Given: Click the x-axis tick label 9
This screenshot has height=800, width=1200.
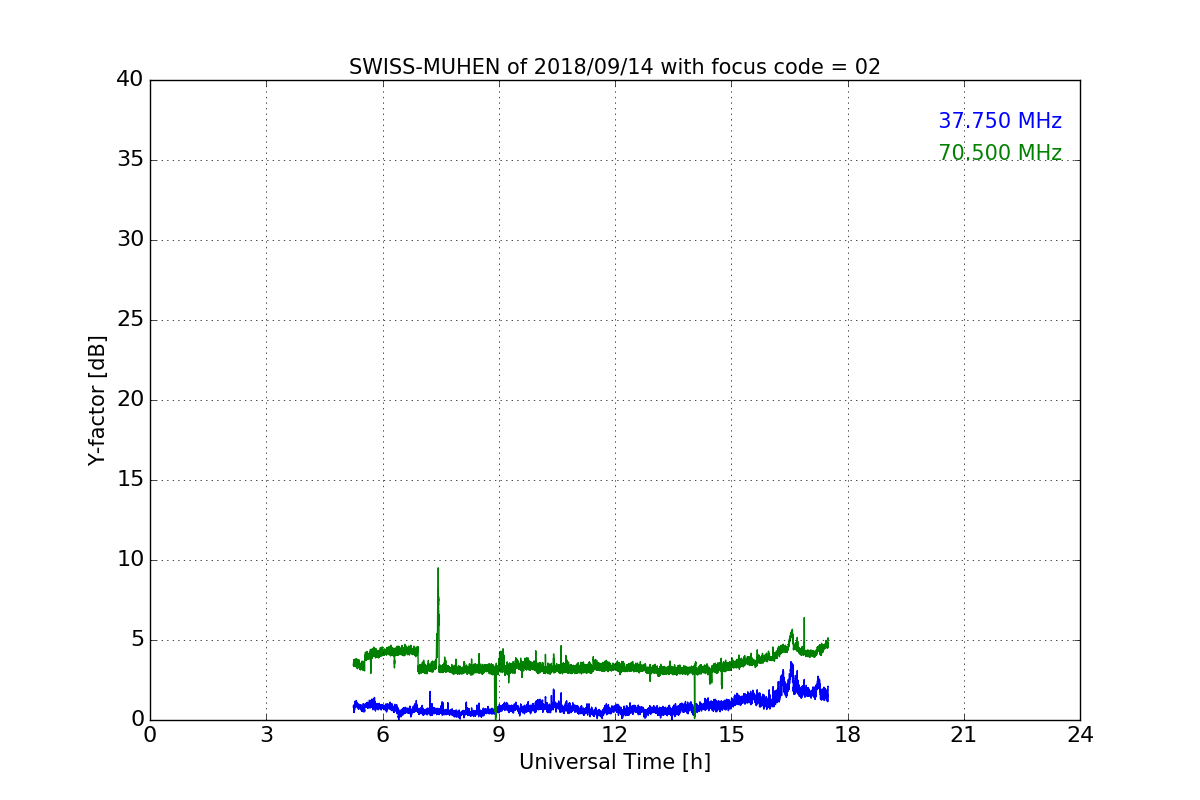Looking at the screenshot, I should (x=499, y=734).
